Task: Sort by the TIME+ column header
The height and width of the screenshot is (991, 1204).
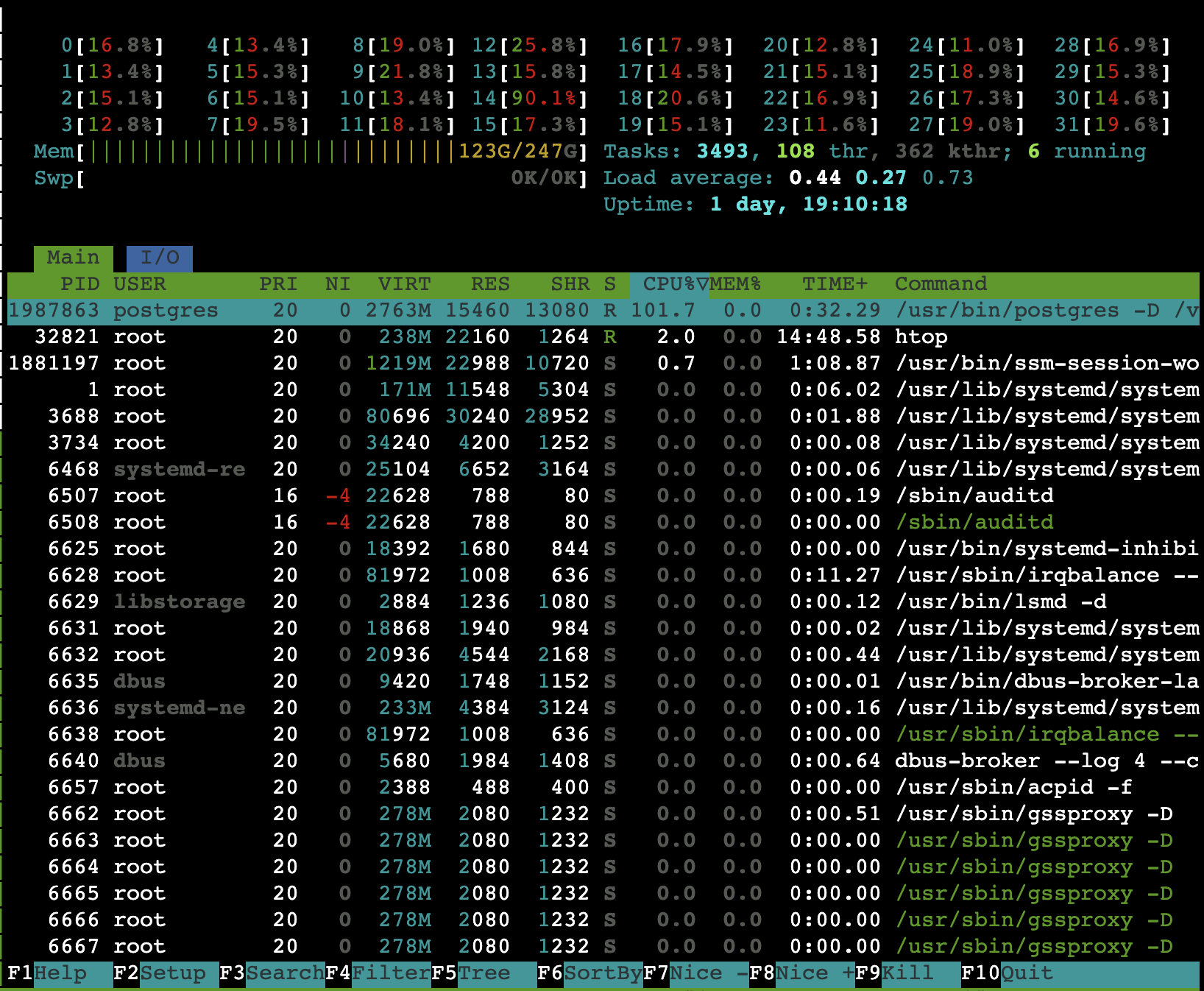Action: point(835,284)
